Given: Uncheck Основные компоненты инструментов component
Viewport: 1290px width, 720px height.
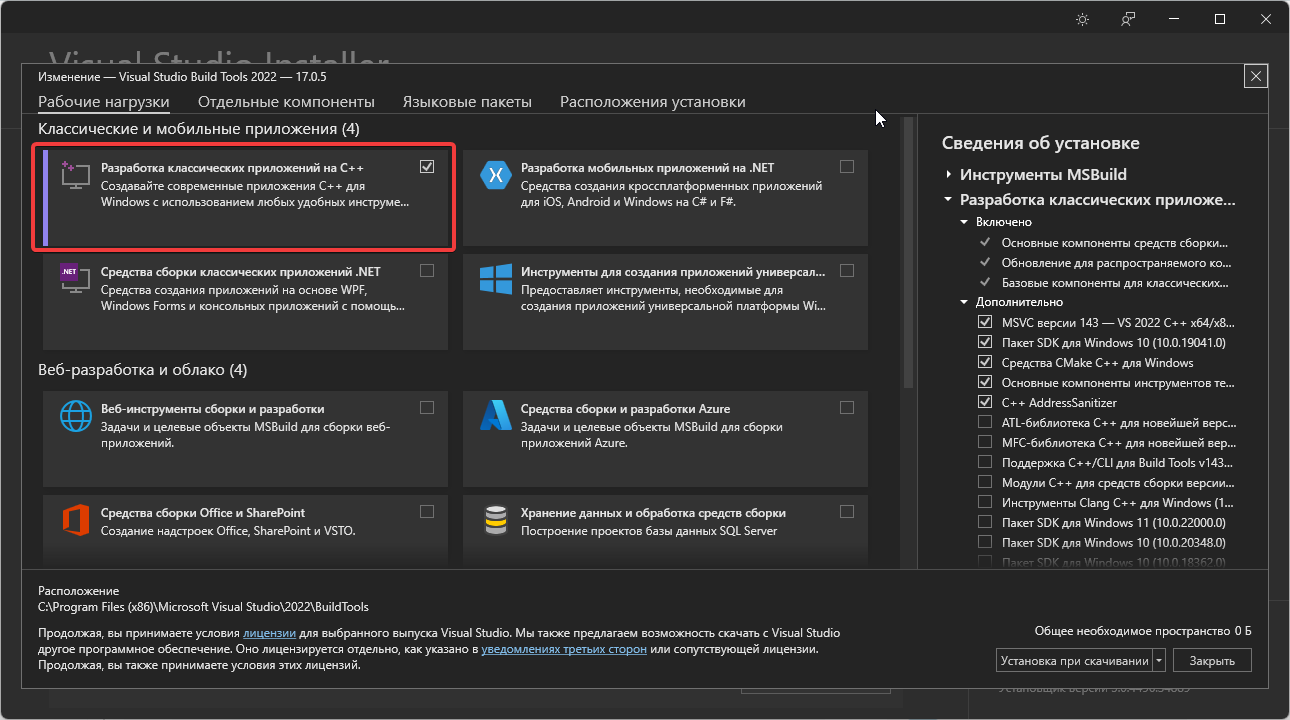Looking at the screenshot, I should (x=984, y=383).
